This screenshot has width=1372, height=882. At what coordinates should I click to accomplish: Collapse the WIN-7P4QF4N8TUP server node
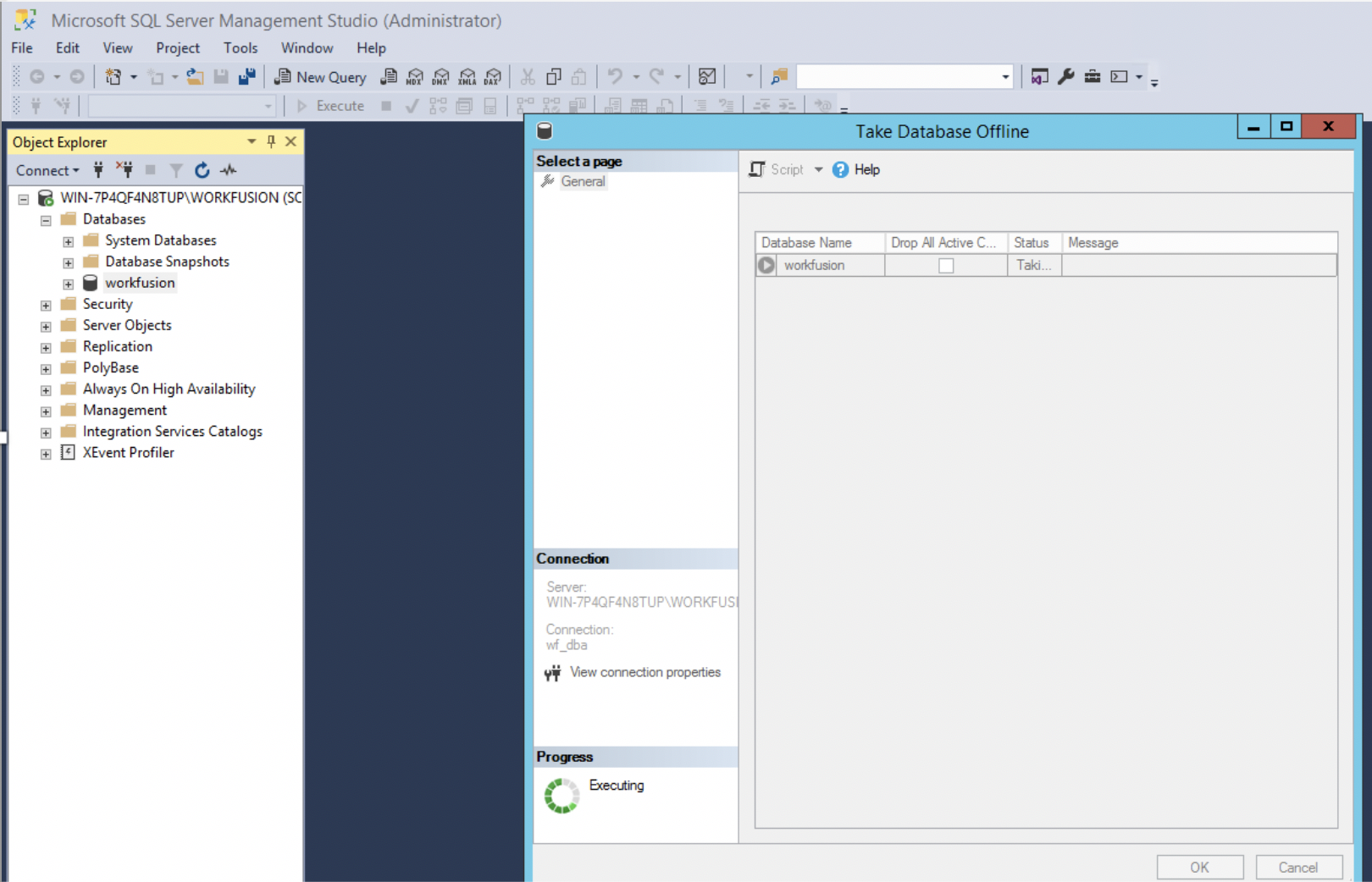(24, 199)
